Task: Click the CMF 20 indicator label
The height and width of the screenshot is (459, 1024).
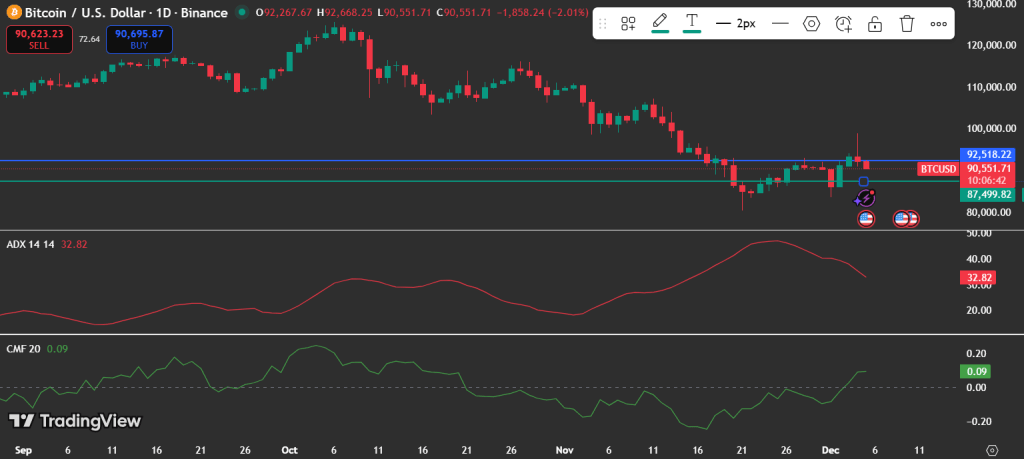Action: [x=23, y=349]
